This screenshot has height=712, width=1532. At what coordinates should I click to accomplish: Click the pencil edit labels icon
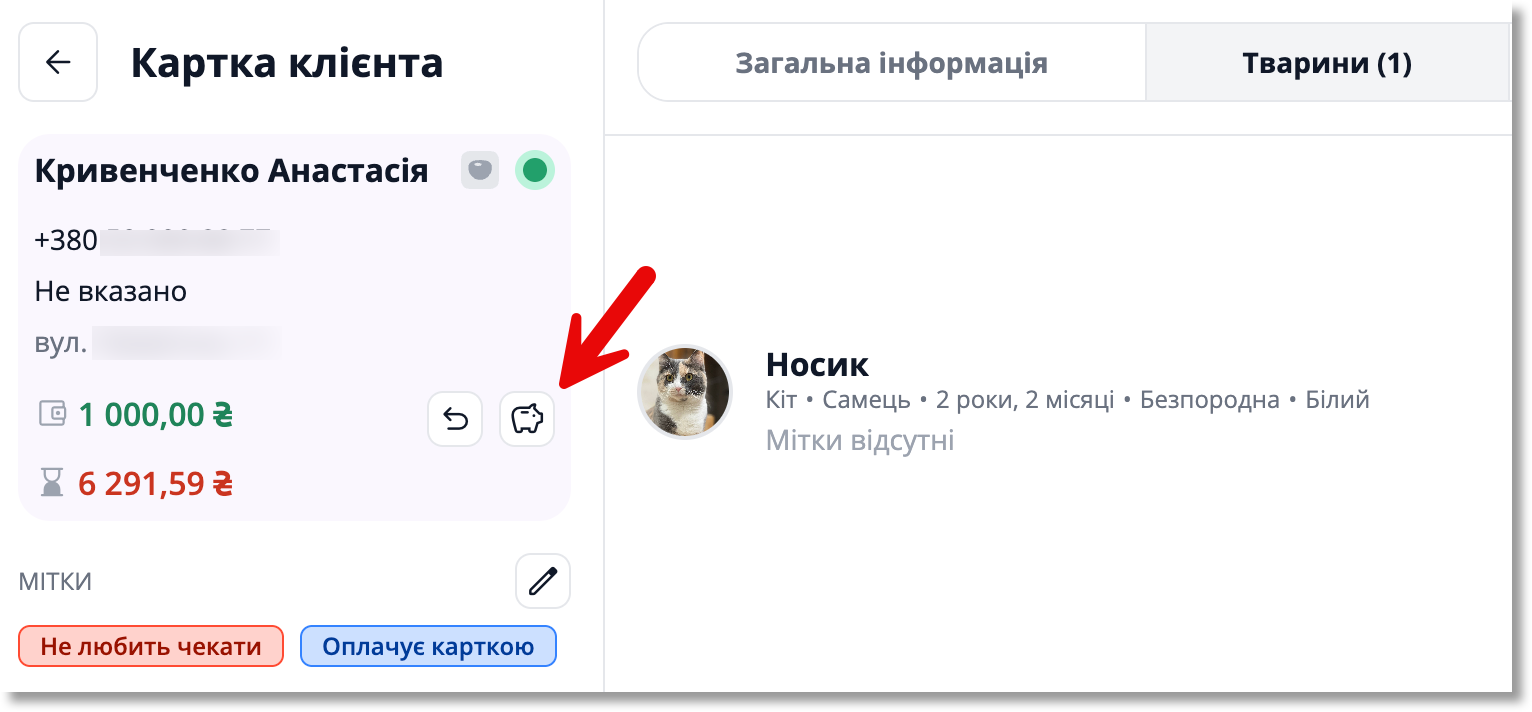pyautogui.click(x=543, y=581)
